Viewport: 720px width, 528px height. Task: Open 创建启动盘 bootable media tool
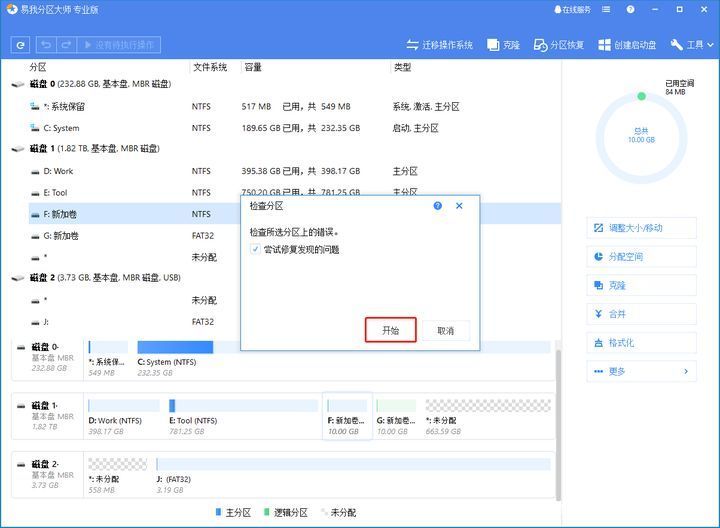pyautogui.click(x=627, y=45)
